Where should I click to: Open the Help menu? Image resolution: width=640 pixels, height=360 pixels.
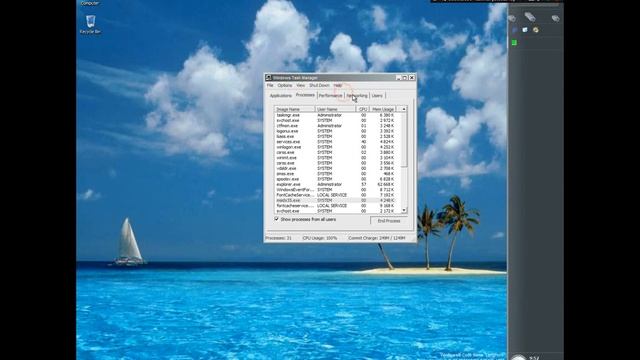coord(338,85)
